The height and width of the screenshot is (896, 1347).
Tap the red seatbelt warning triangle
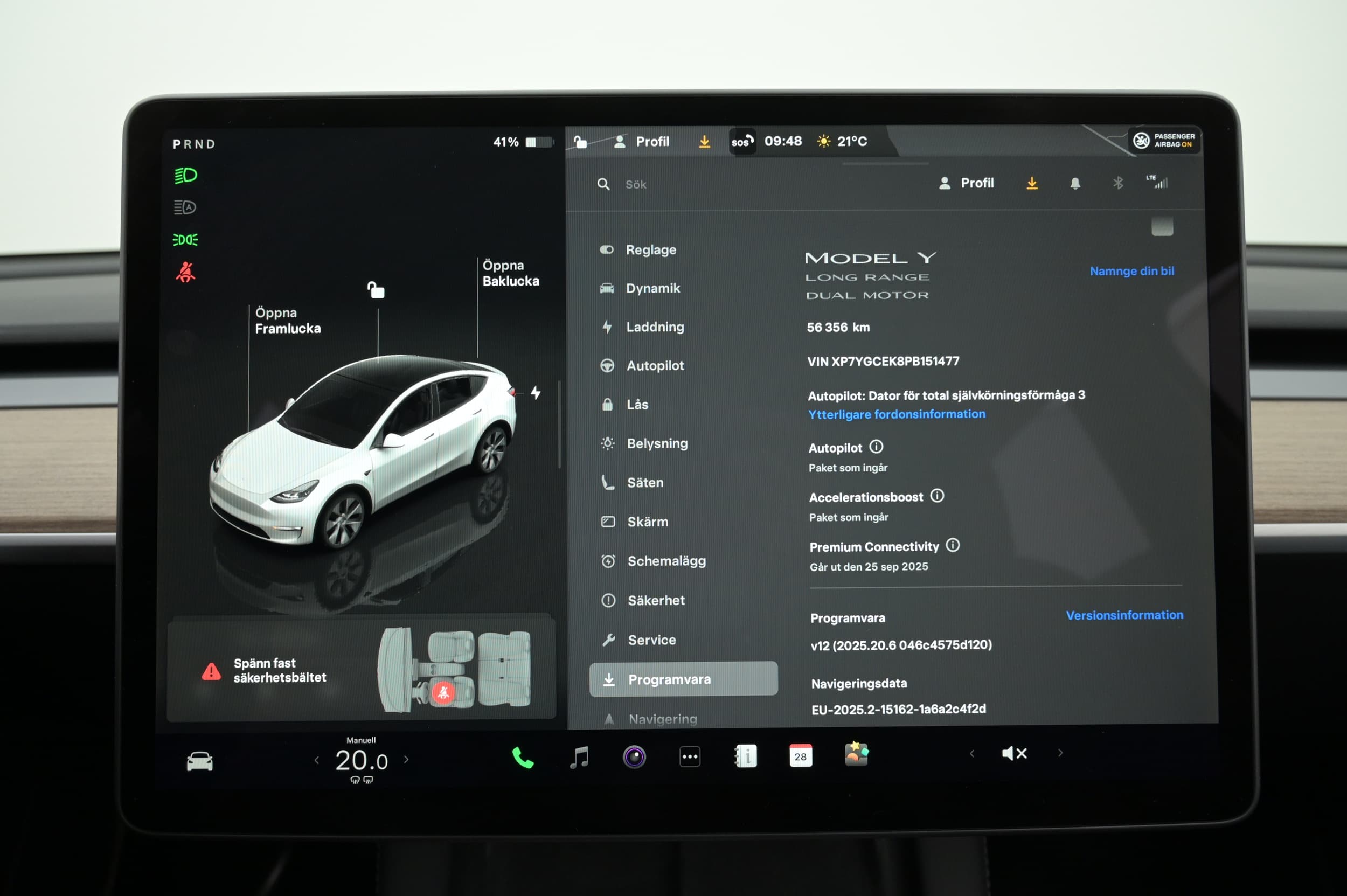[211, 671]
